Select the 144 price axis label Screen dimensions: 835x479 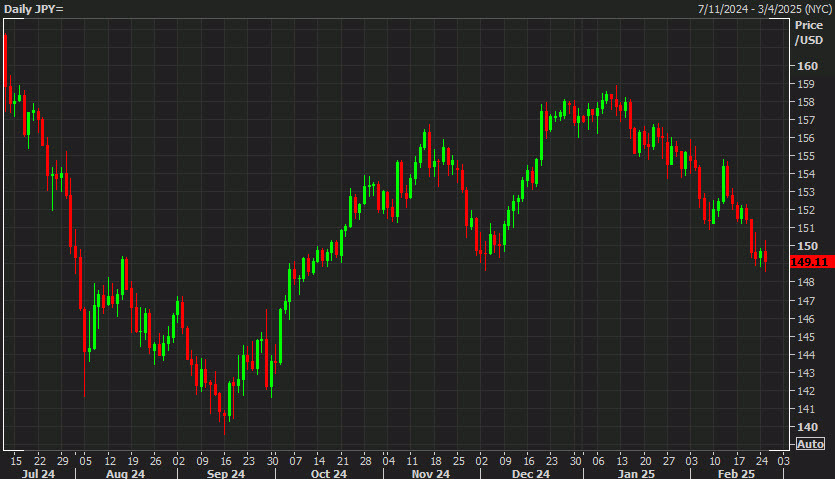click(x=806, y=355)
